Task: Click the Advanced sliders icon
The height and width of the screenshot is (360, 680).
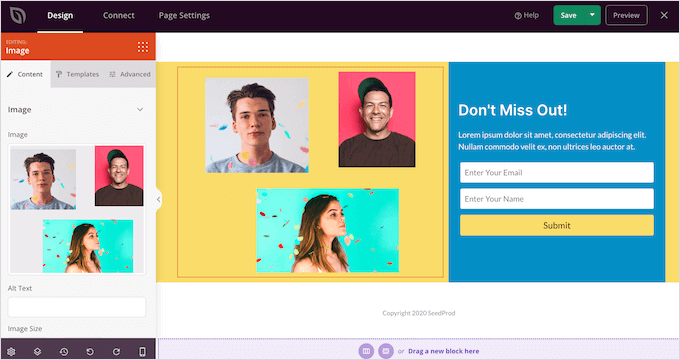Action: click(112, 74)
